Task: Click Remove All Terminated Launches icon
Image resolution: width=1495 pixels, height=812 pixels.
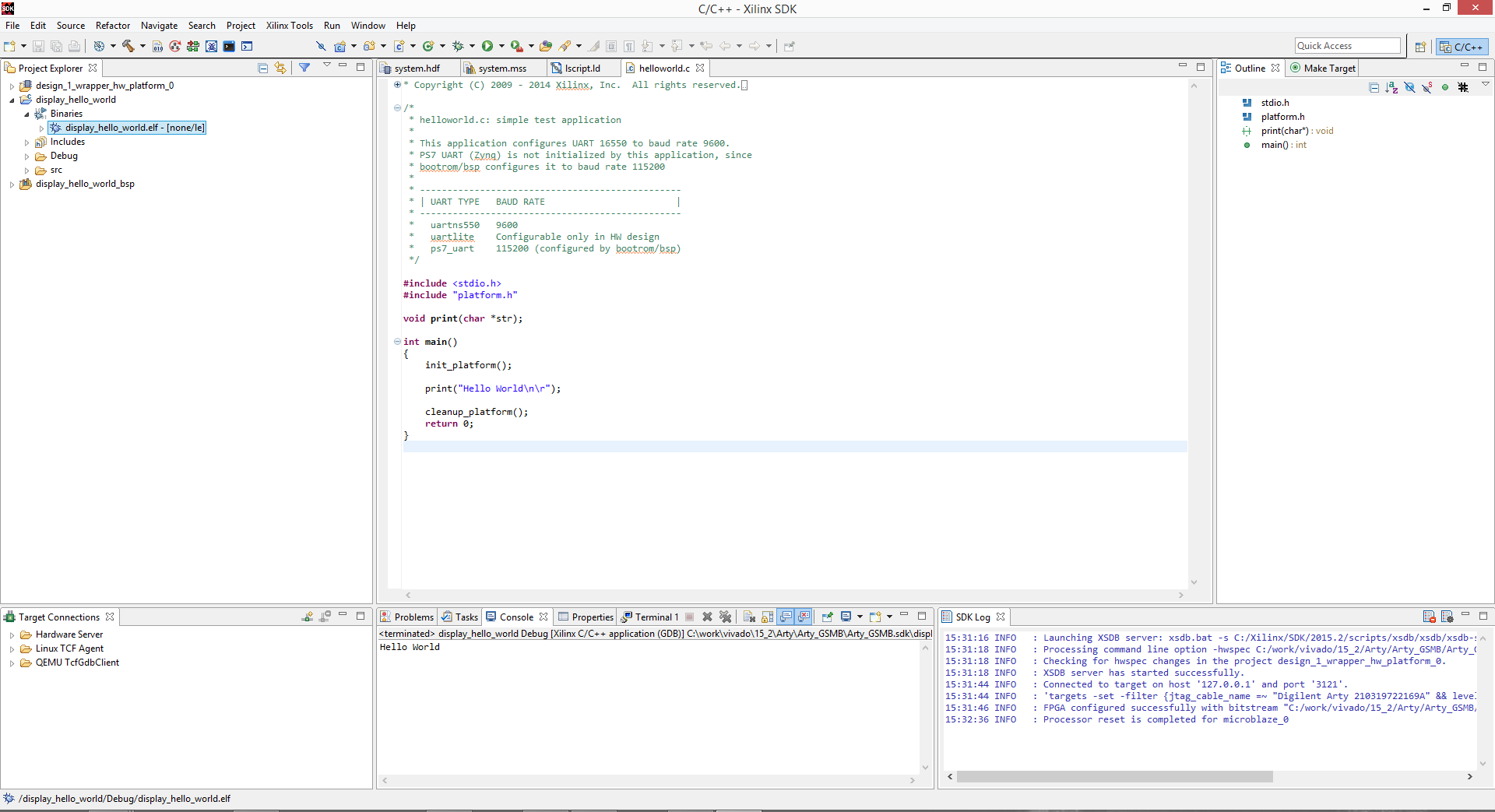Action: point(726,617)
